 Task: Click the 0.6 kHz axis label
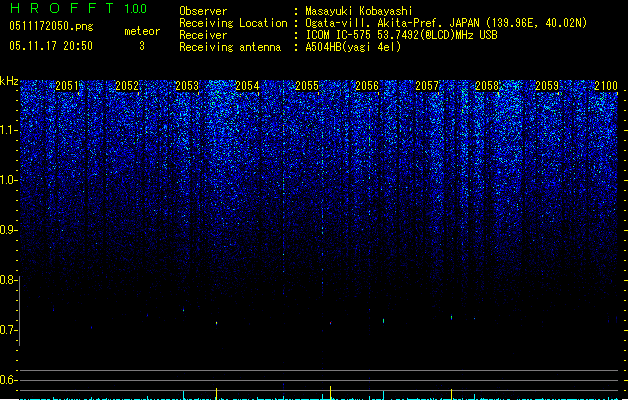(x=8, y=380)
